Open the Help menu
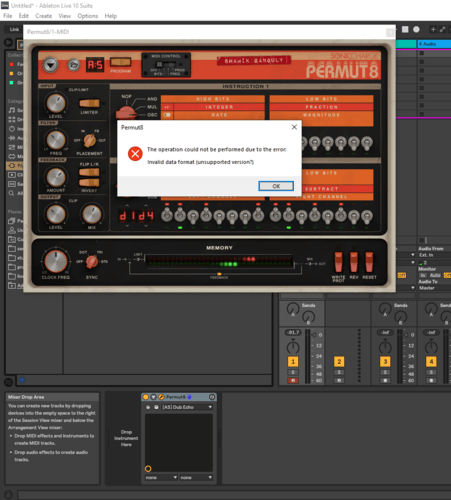The height and width of the screenshot is (500, 451). (111, 16)
